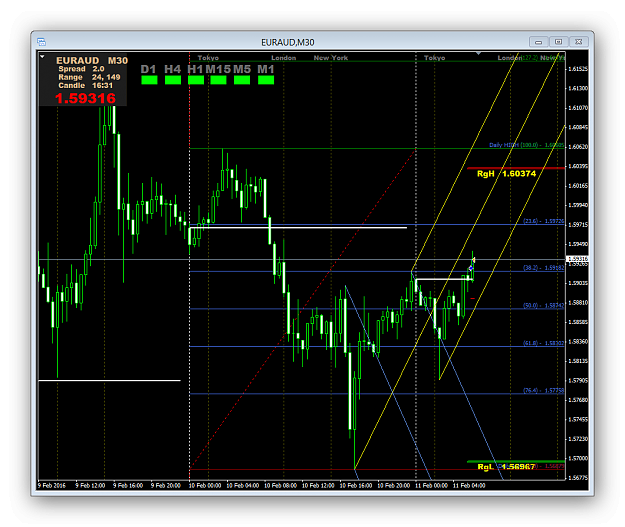Screen dimensions: 625x527
Task: Click the small arrow beside EURAUD info panel
Action: click(x=42, y=57)
